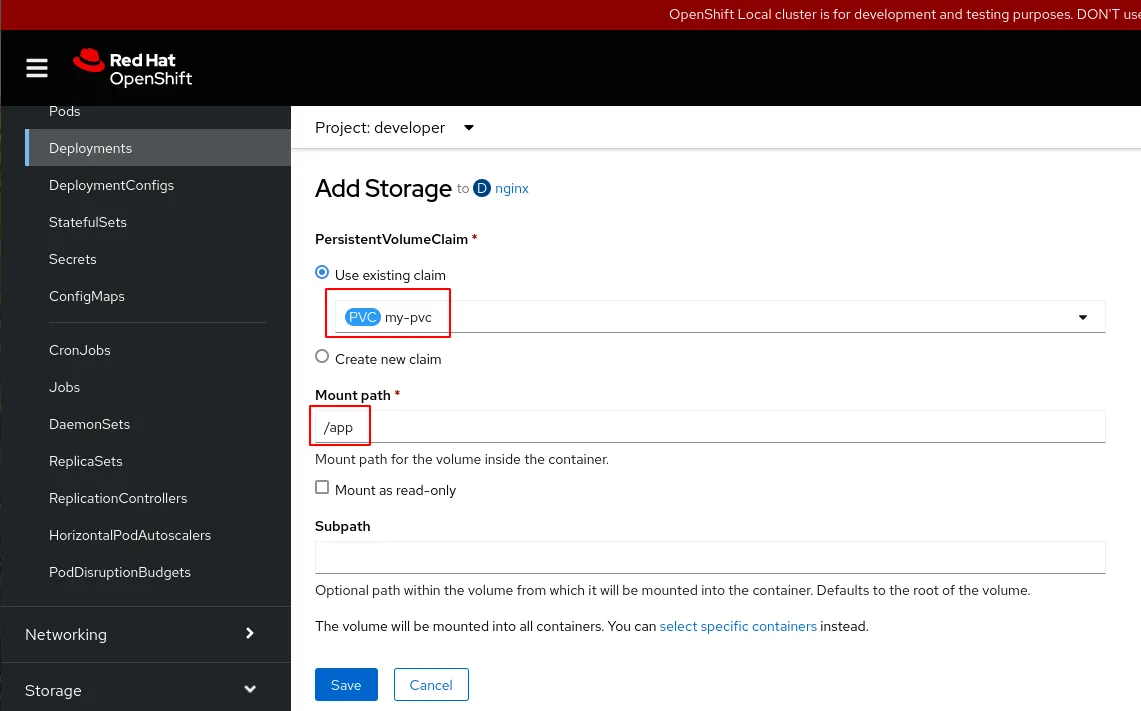Viewport: 1141px width, 711px height.
Task: Click the select specific containers link
Action: click(x=738, y=626)
